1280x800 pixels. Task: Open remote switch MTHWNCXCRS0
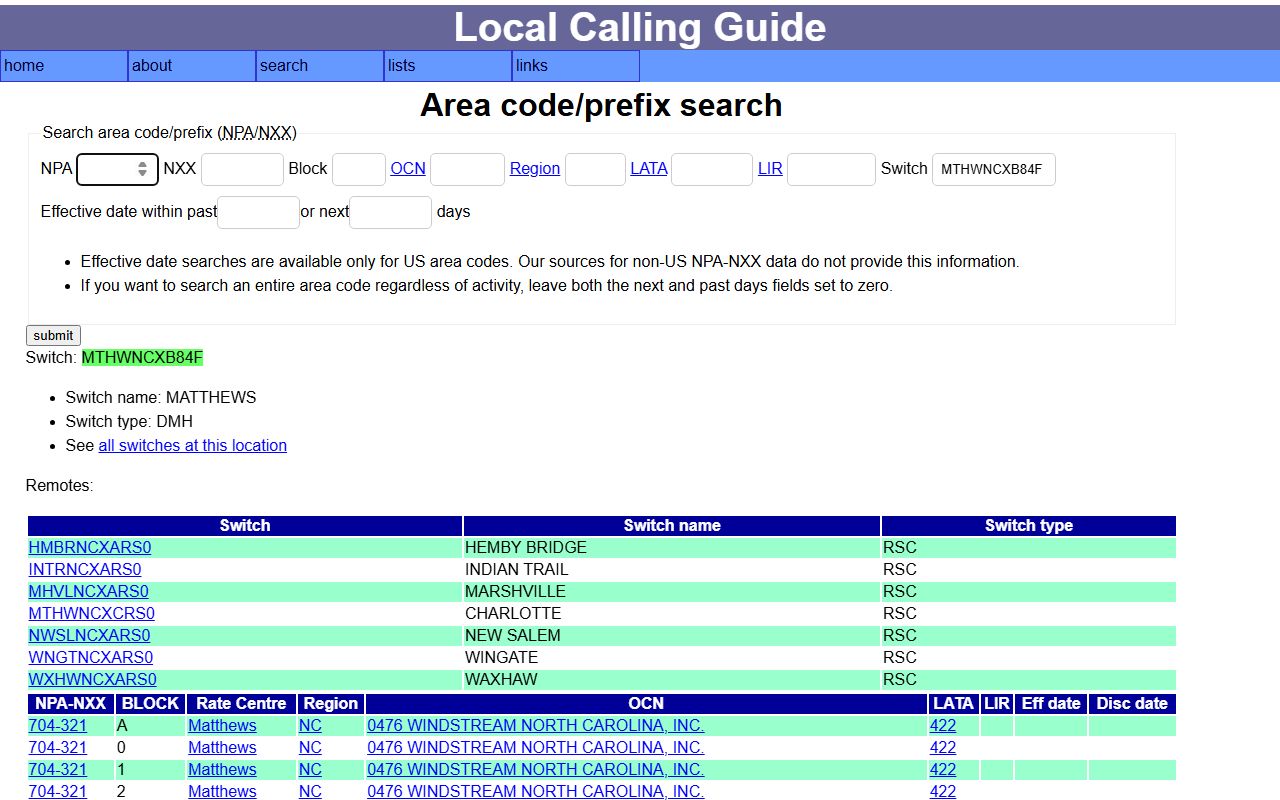point(91,614)
